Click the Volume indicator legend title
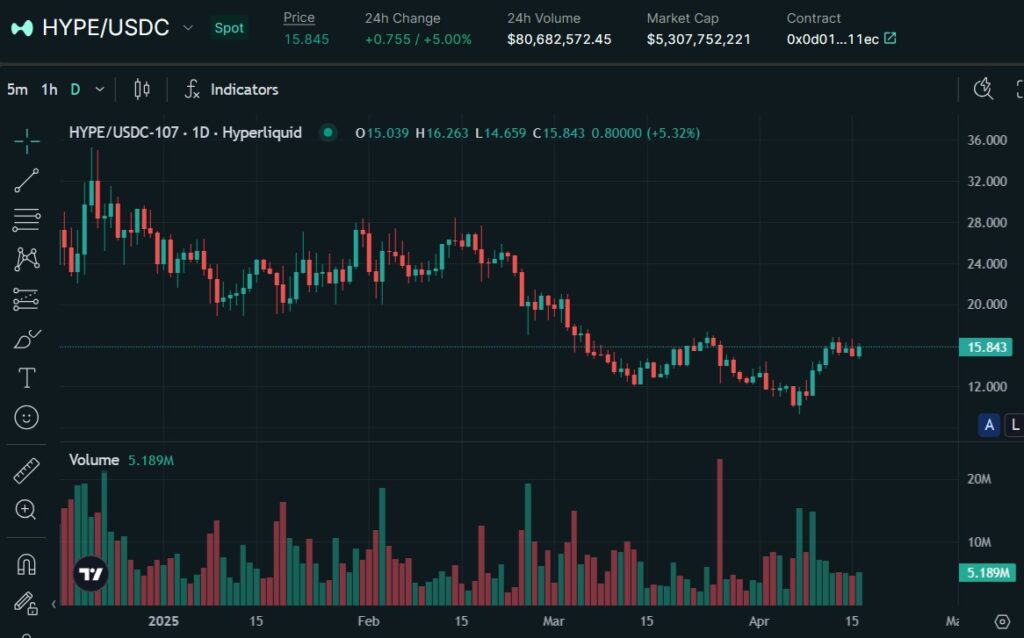 coord(94,460)
